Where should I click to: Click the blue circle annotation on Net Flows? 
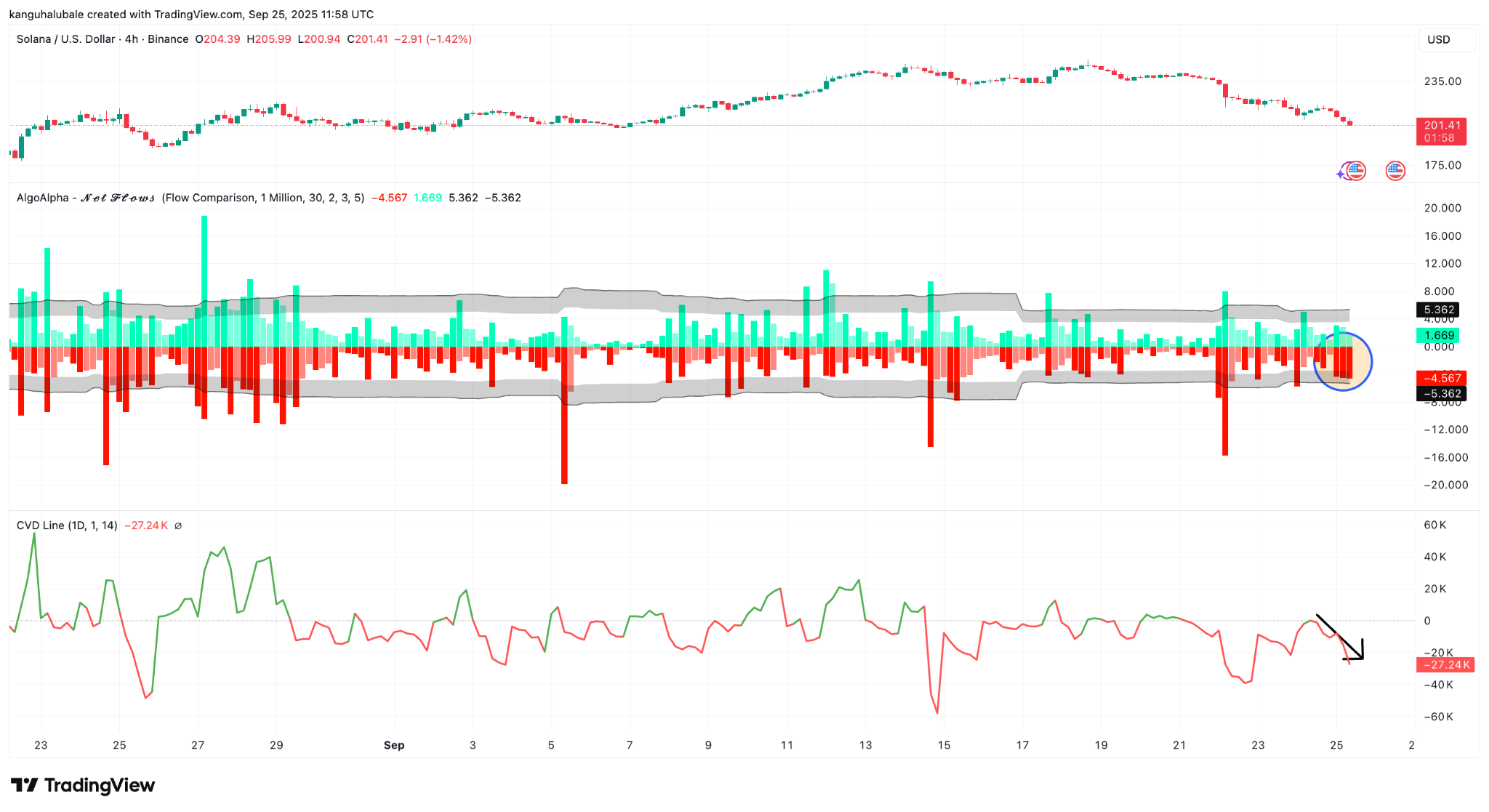[x=1343, y=361]
